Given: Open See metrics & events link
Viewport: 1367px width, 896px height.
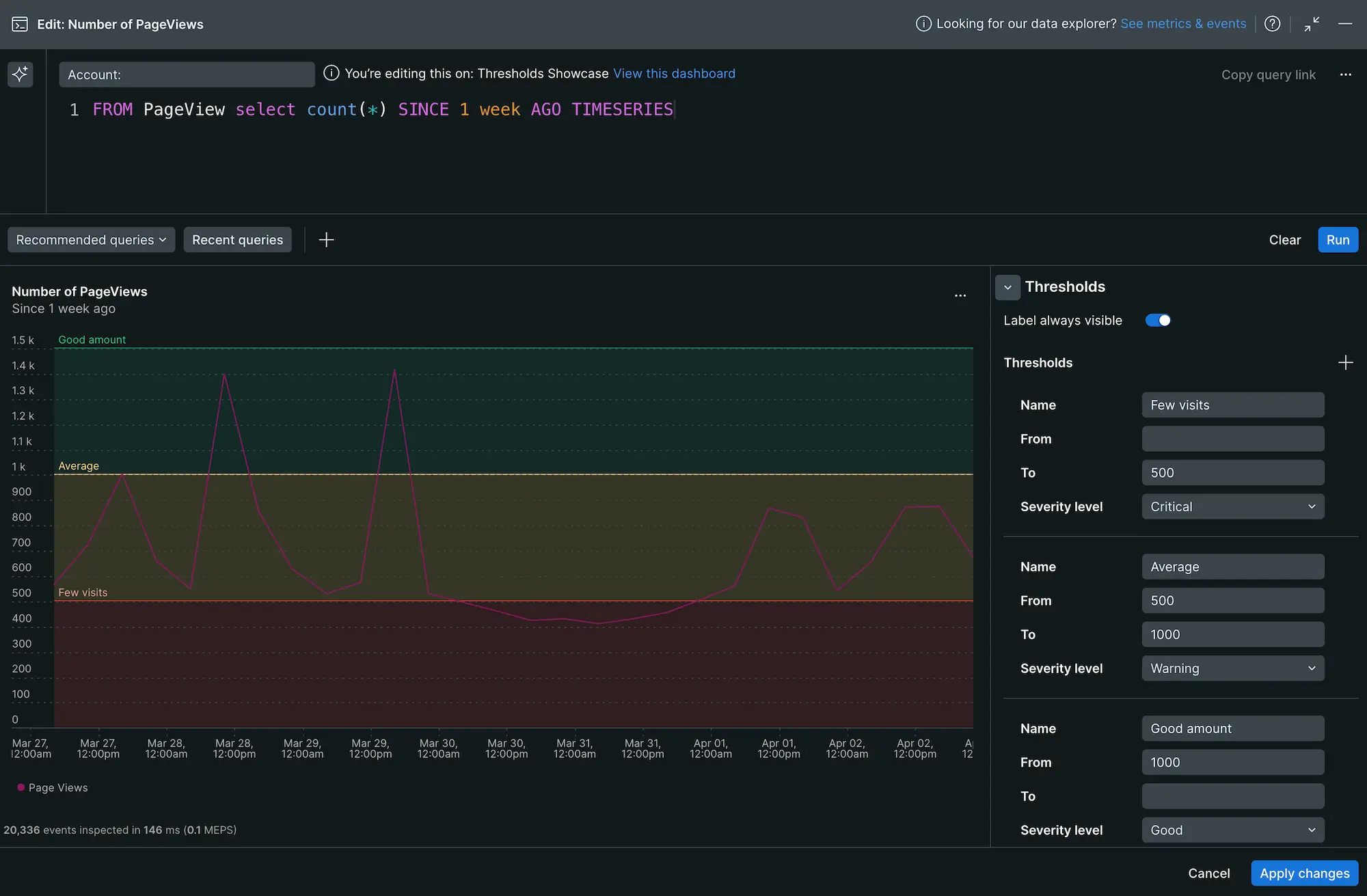Looking at the screenshot, I should [1183, 24].
